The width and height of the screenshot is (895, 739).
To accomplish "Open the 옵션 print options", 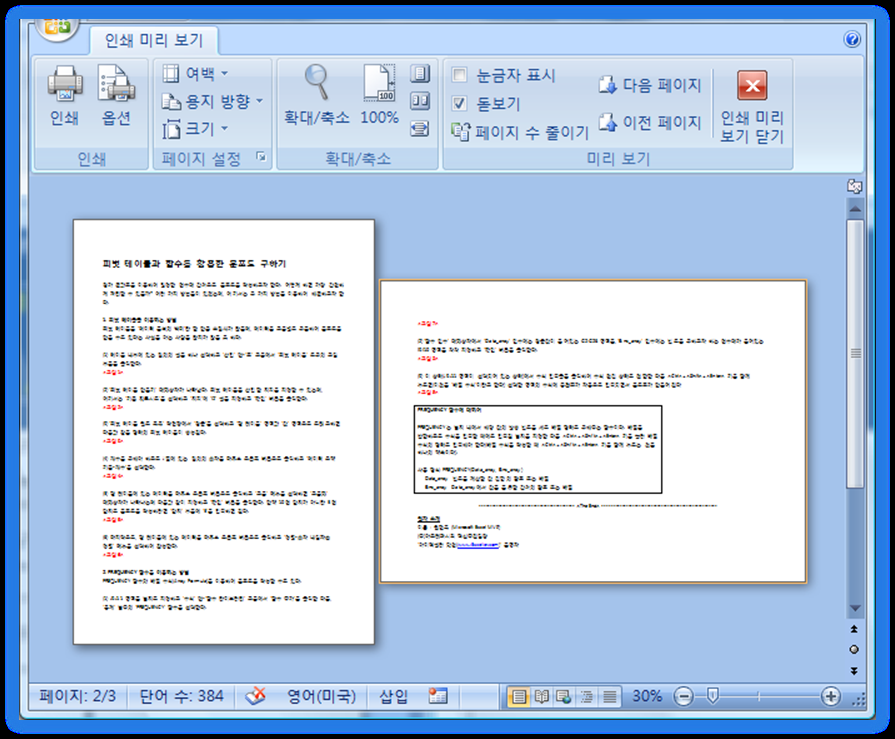I will 116,95.
